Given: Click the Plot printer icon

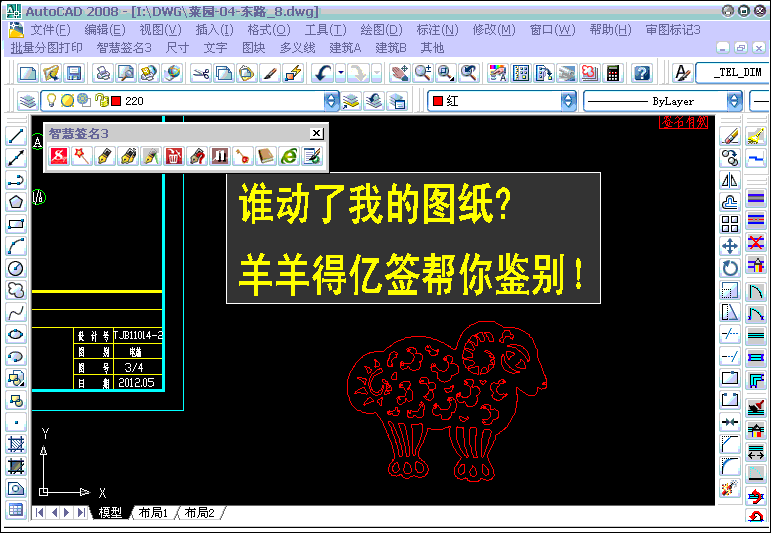Looking at the screenshot, I should (102, 73).
